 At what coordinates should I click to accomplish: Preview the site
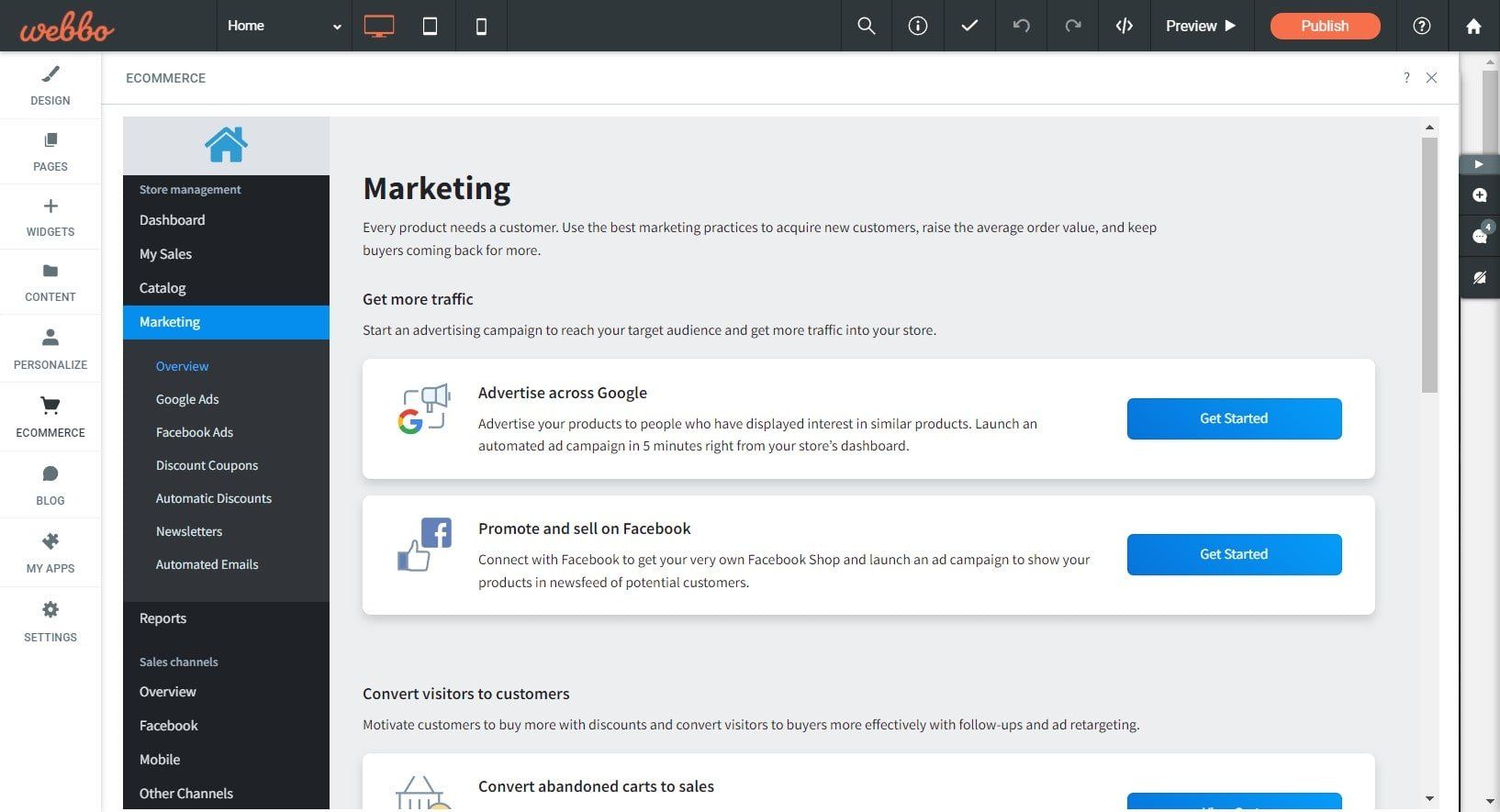pos(1201,26)
